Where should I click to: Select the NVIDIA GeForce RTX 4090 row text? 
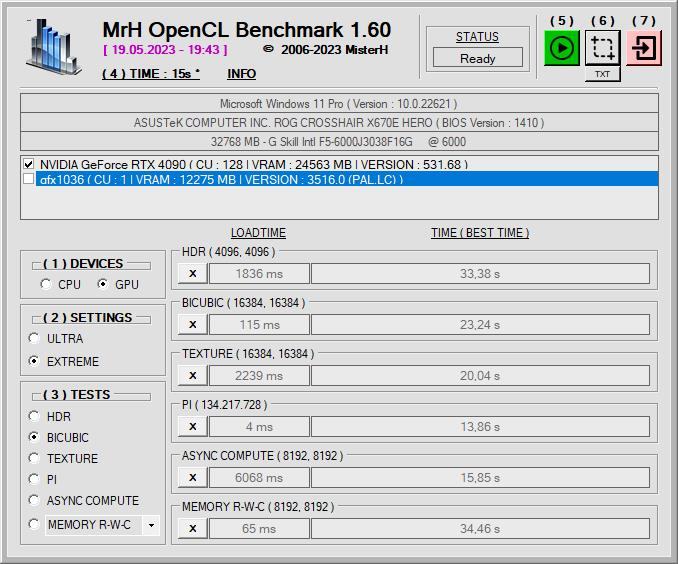tap(254, 164)
